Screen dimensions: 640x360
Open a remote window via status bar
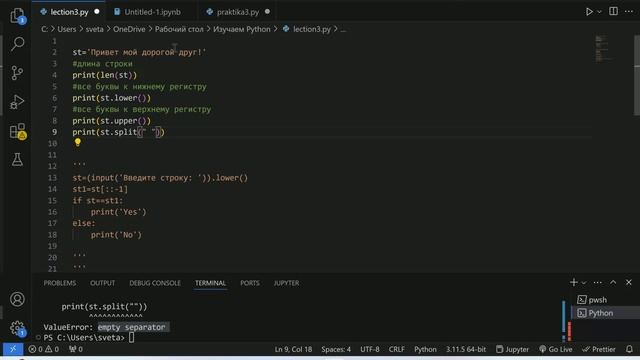point(13,349)
